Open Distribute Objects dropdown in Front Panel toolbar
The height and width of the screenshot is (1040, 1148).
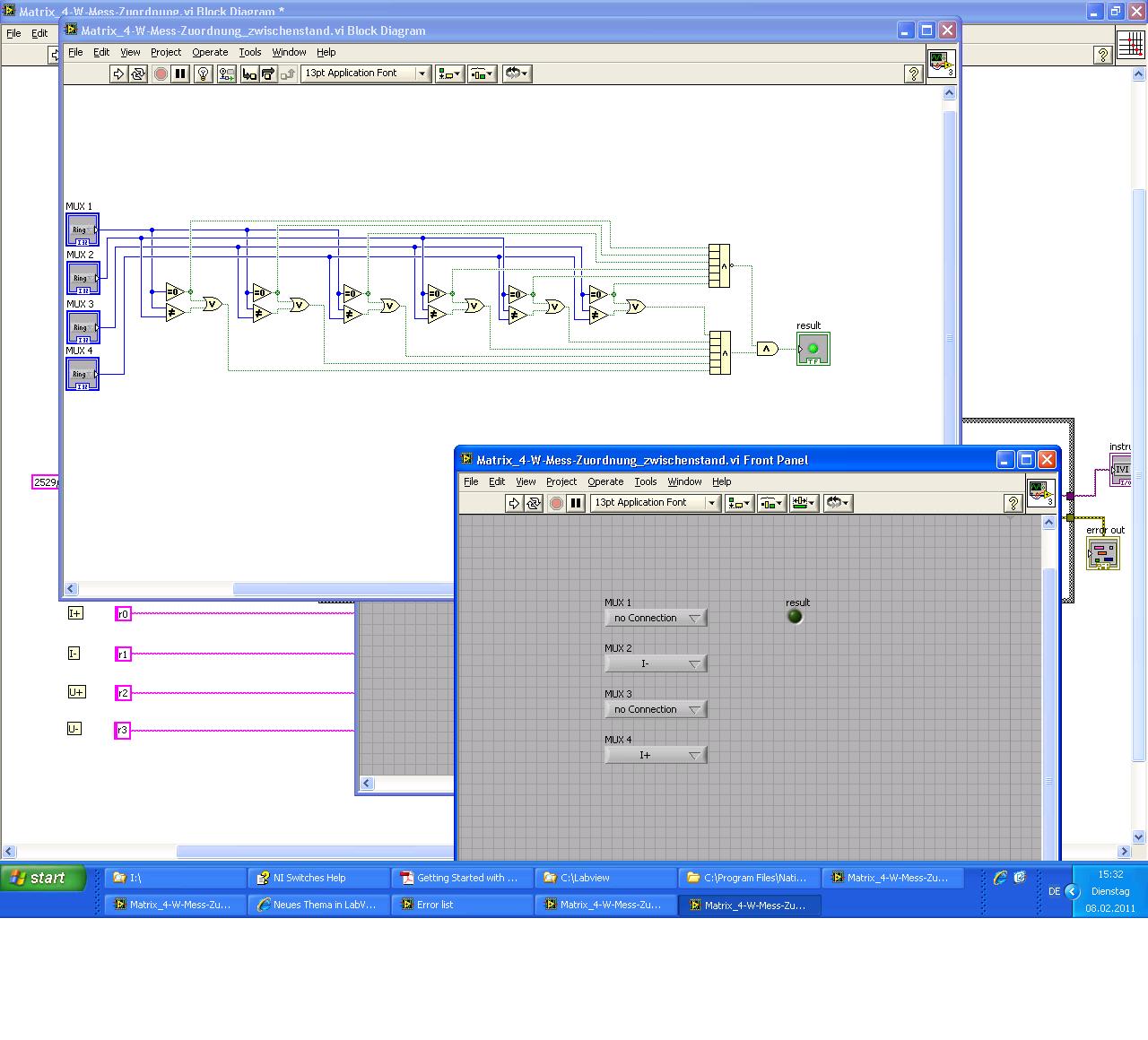coord(771,503)
